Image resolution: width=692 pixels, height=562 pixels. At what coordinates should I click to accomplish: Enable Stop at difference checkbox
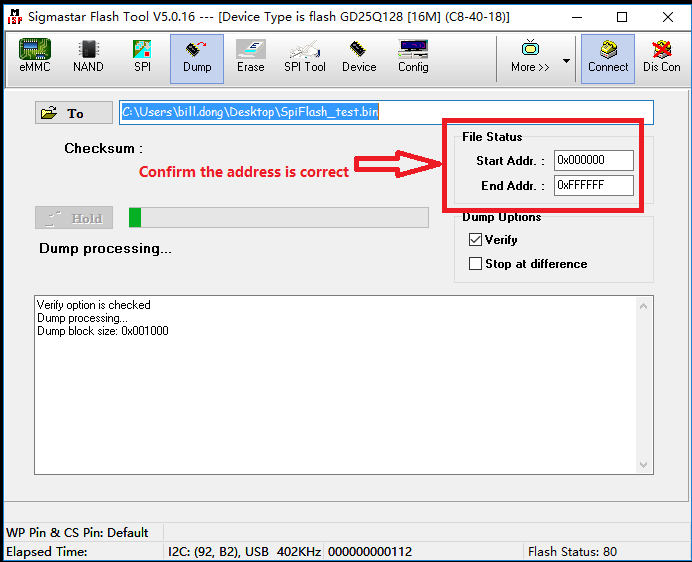click(x=476, y=264)
